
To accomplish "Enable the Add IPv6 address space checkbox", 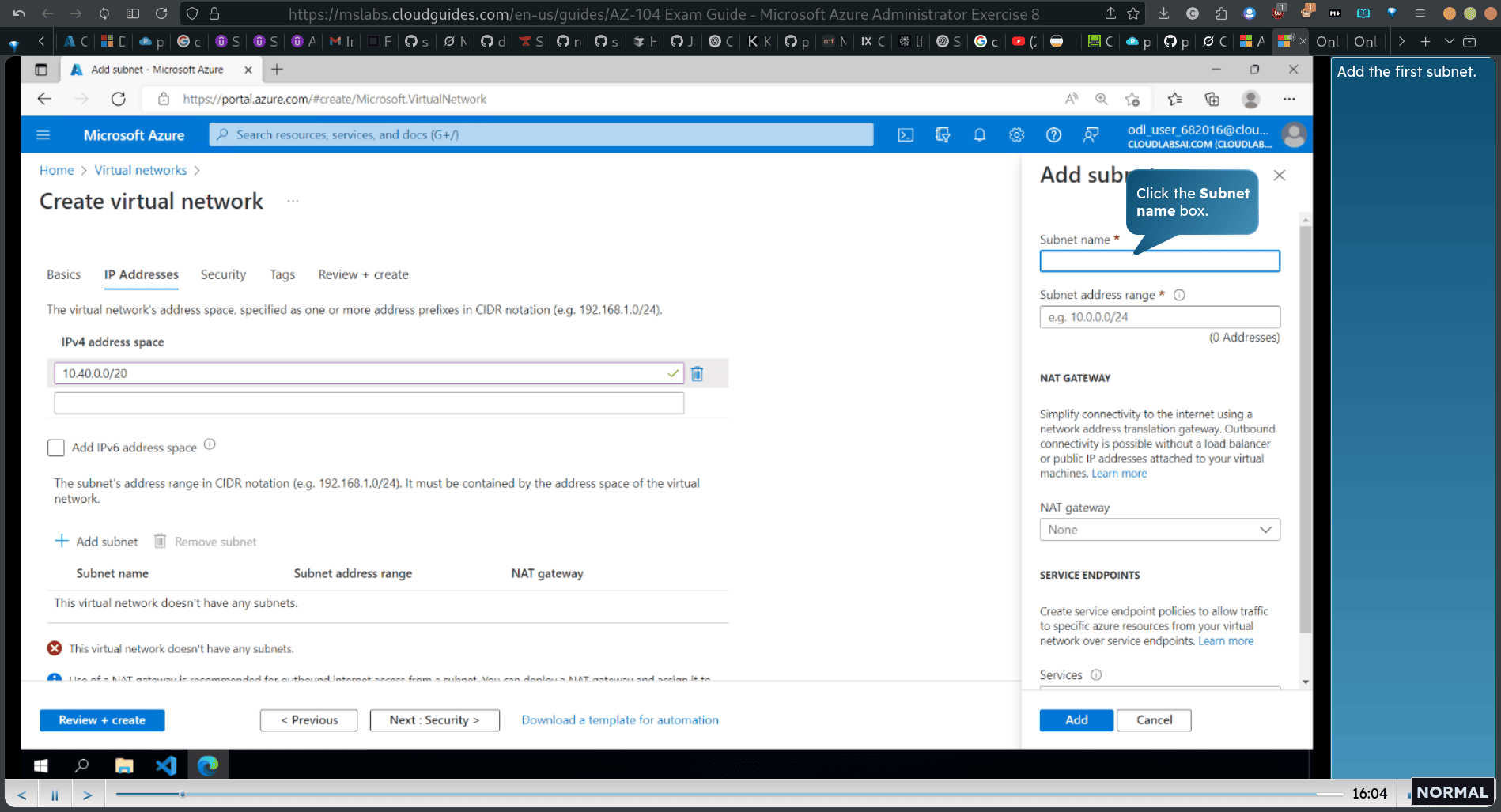I will (x=55, y=448).
